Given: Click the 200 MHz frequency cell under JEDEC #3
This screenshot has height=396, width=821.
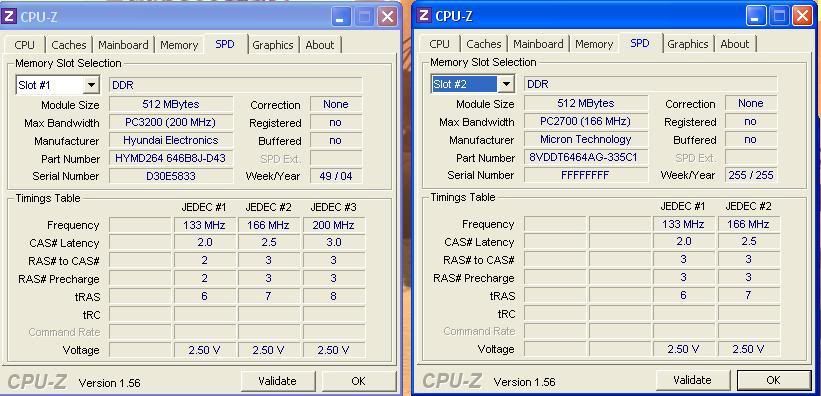Looking at the screenshot, I should (334, 225).
